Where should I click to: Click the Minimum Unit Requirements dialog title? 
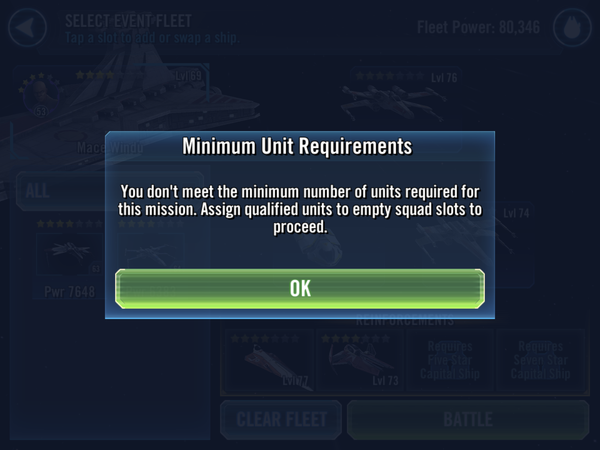pyautogui.click(x=297, y=147)
